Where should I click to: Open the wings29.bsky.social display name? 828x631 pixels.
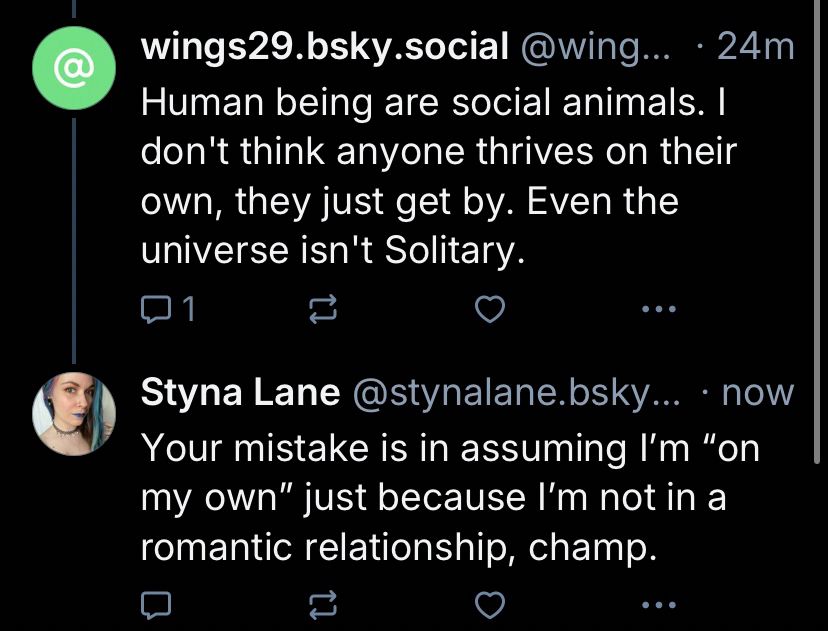coord(325,48)
